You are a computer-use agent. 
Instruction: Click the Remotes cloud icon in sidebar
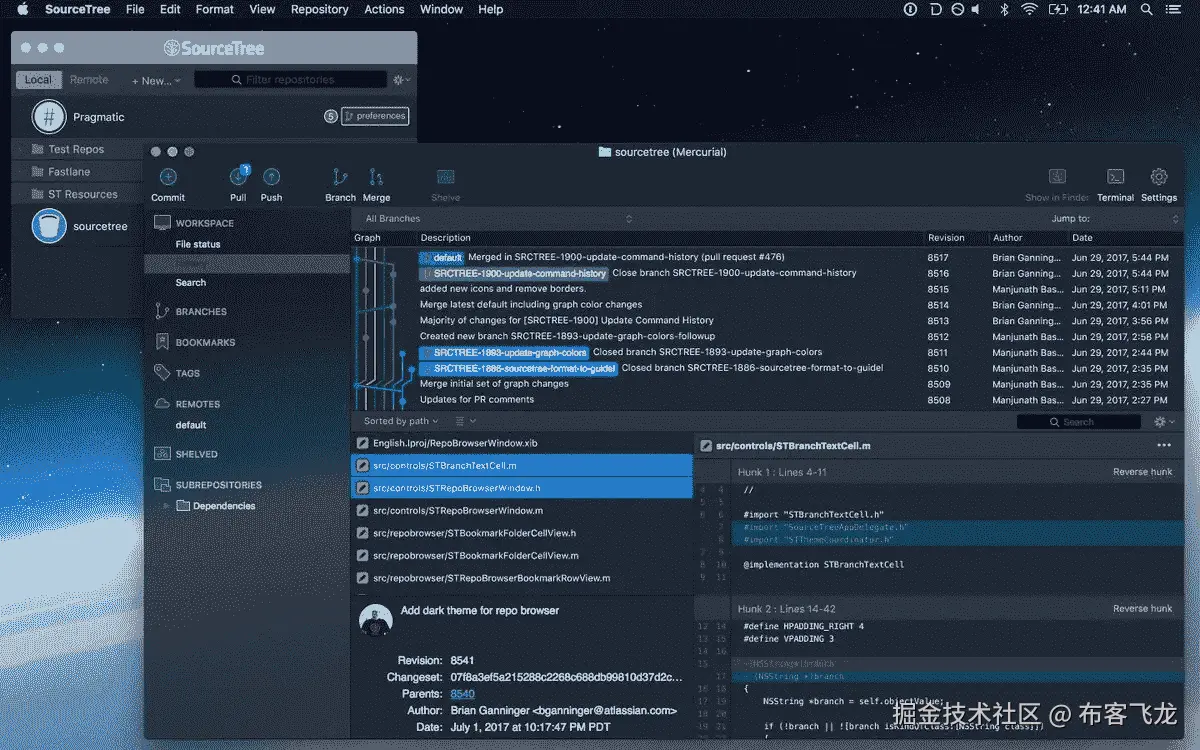(x=162, y=404)
